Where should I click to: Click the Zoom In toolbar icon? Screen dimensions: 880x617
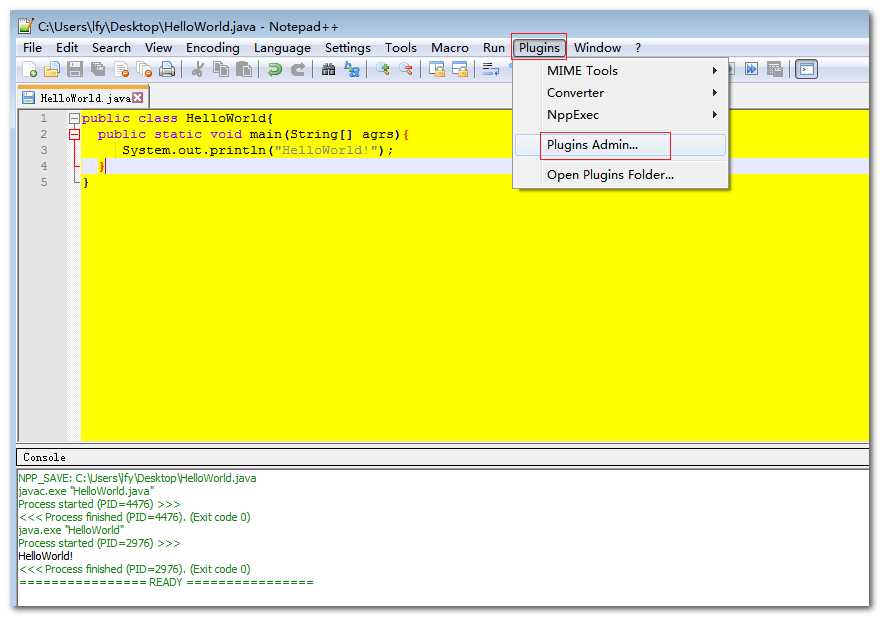point(383,70)
